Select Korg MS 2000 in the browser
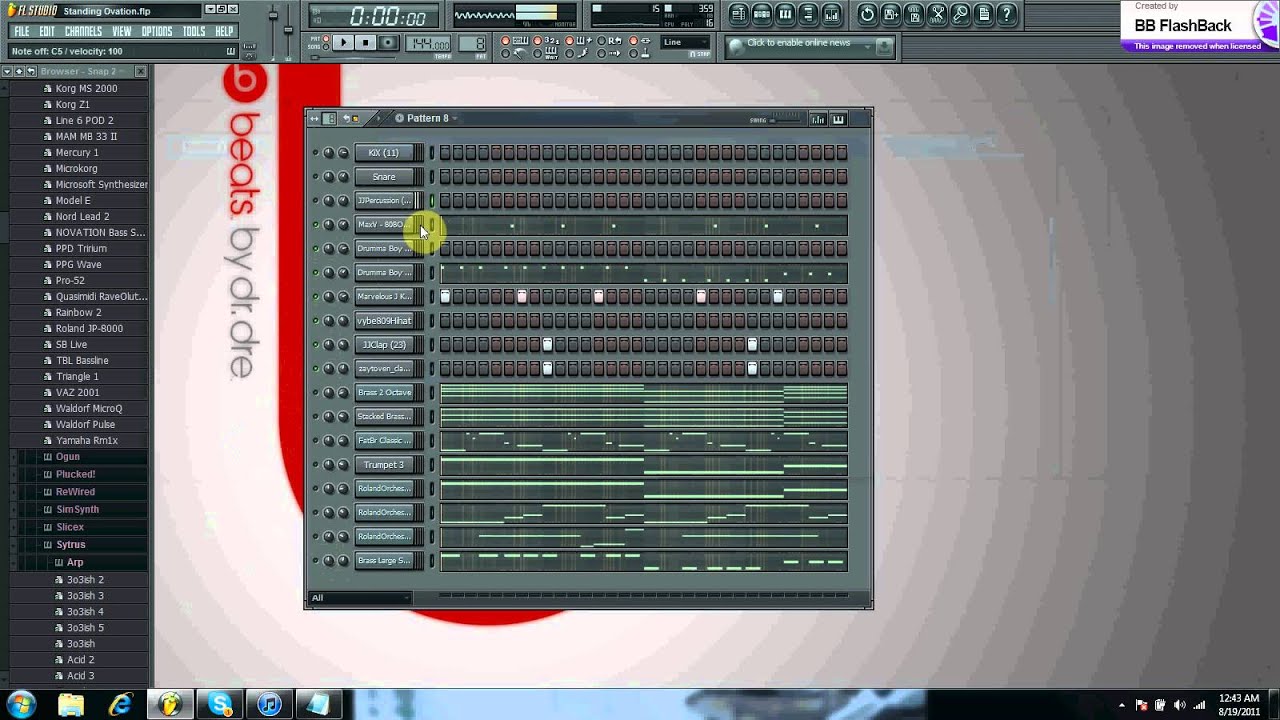 (x=86, y=88)
